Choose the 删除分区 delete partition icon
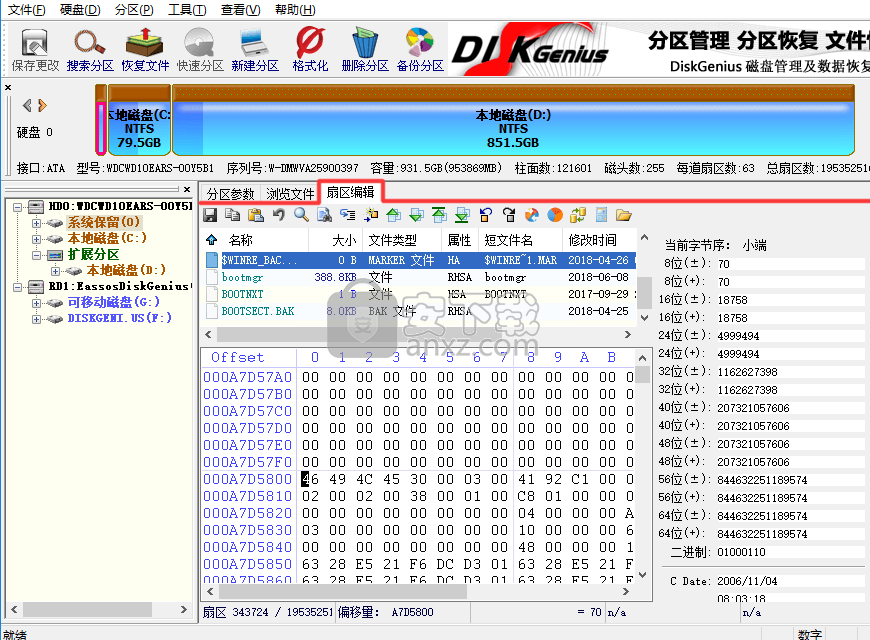 pyautogui.click(x=365, y=50)
